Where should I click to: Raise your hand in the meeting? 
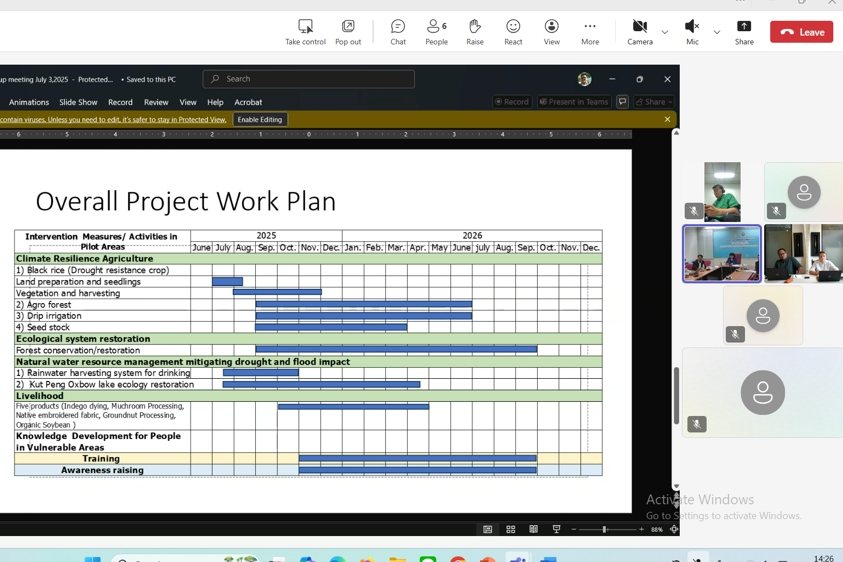tap(475, 32)
